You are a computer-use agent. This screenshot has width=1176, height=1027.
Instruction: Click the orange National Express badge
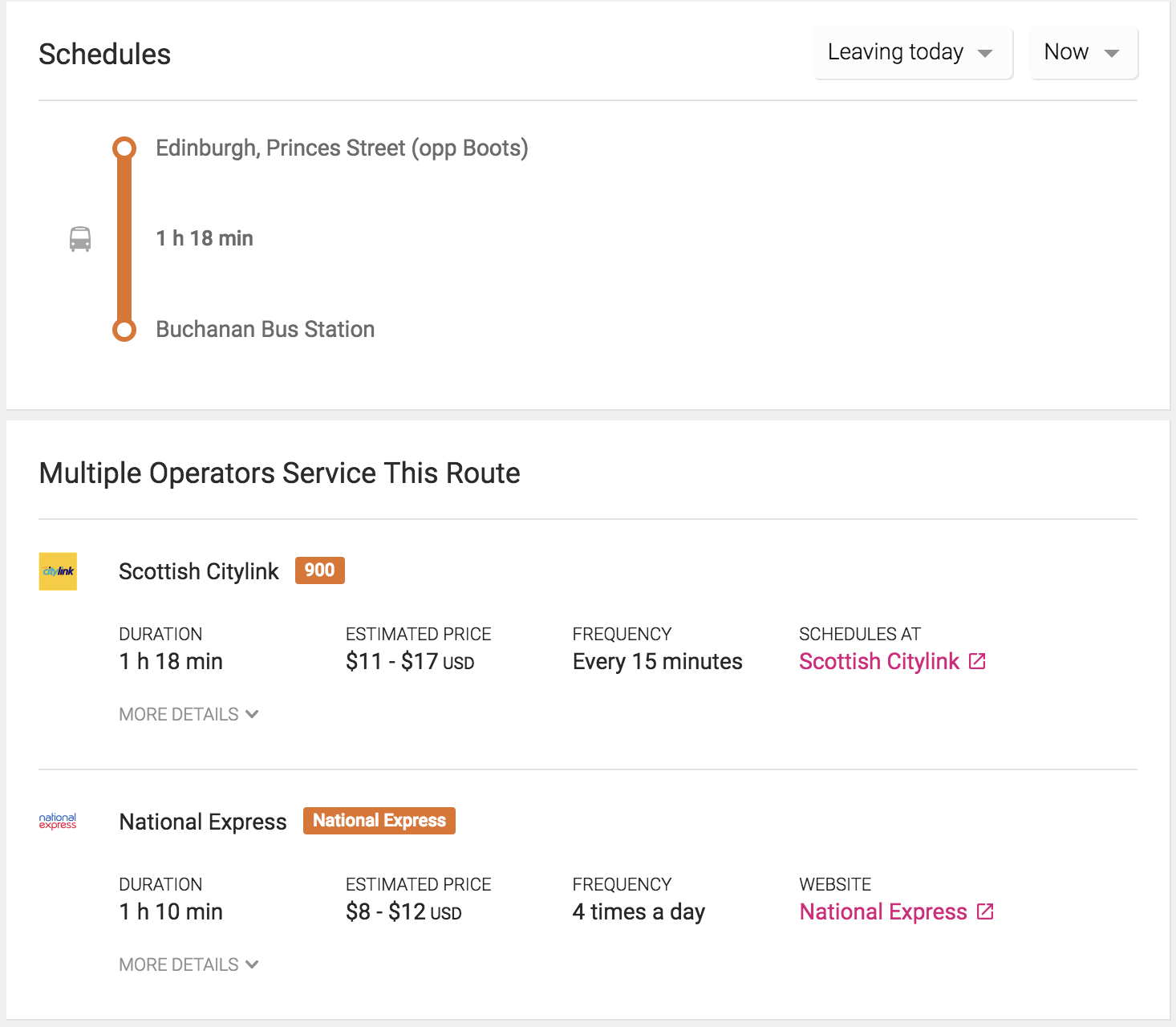[379, 821]
